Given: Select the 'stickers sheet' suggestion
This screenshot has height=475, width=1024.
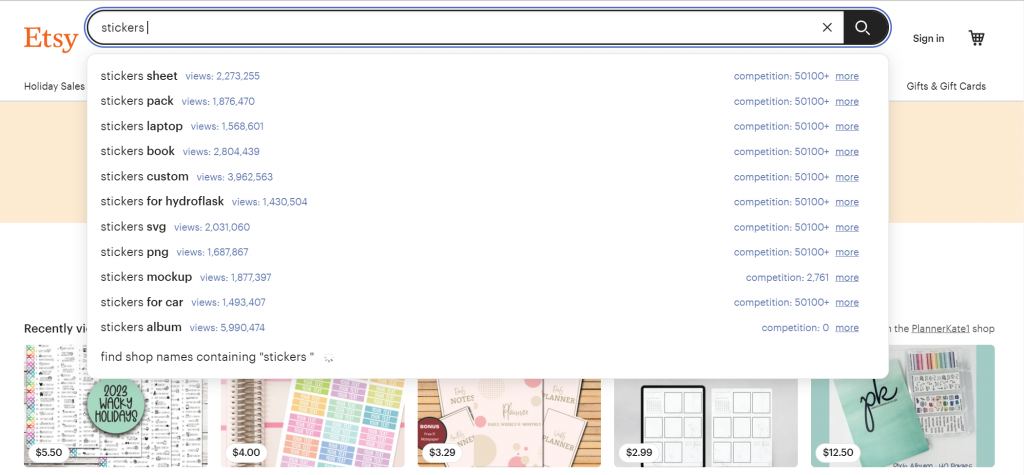Looking at the screenshot, I should coord(139,76).
